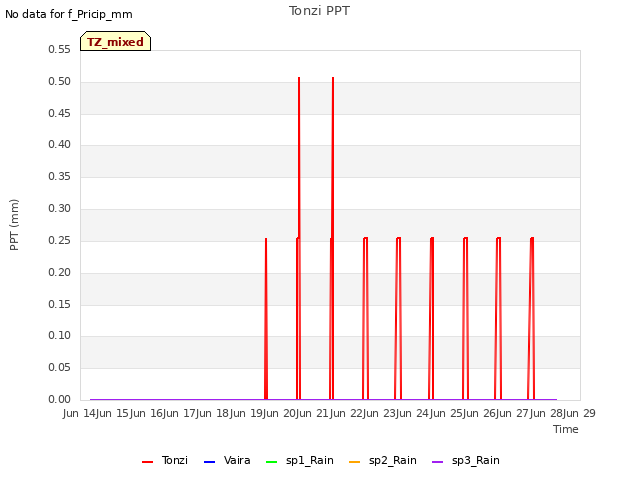Click the 0.40 y-axis tick label

tap(60, 144)
